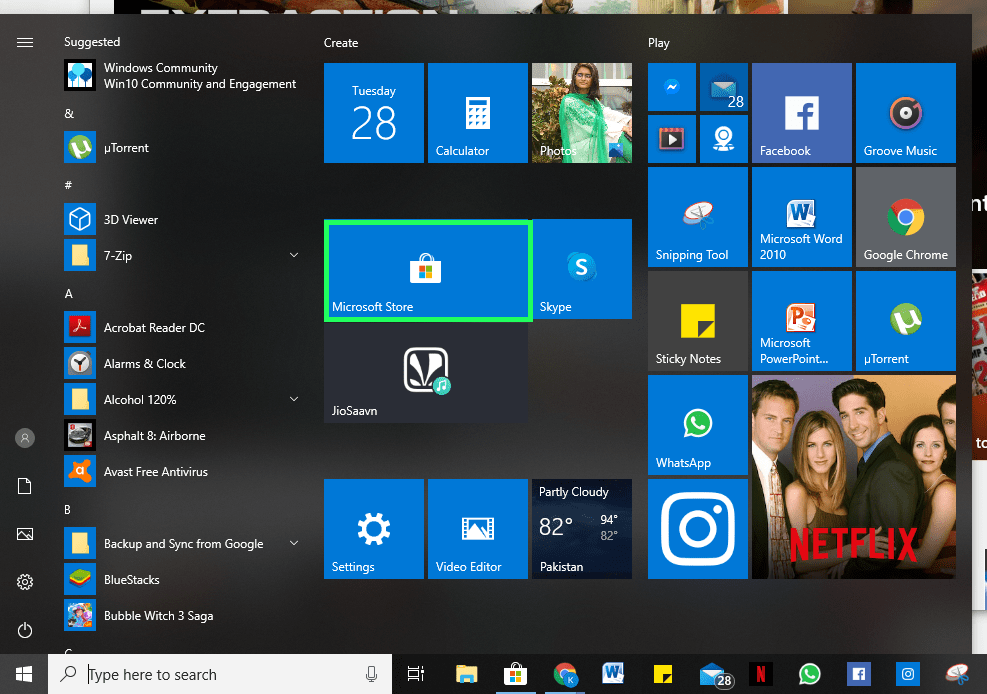Open the Microsoft Store tile

(x=428, y=271)
